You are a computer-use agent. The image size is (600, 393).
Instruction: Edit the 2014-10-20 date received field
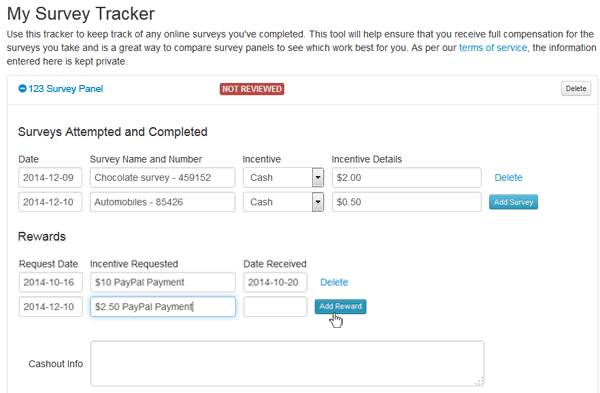pyautogui.click(x=275, y=282)
